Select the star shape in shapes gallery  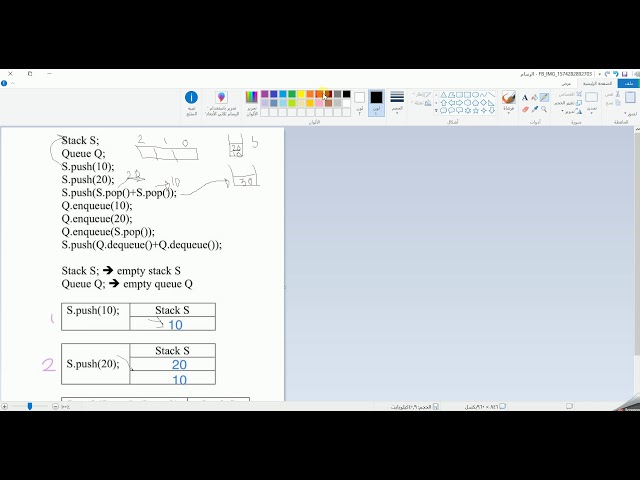click(476, 110)
